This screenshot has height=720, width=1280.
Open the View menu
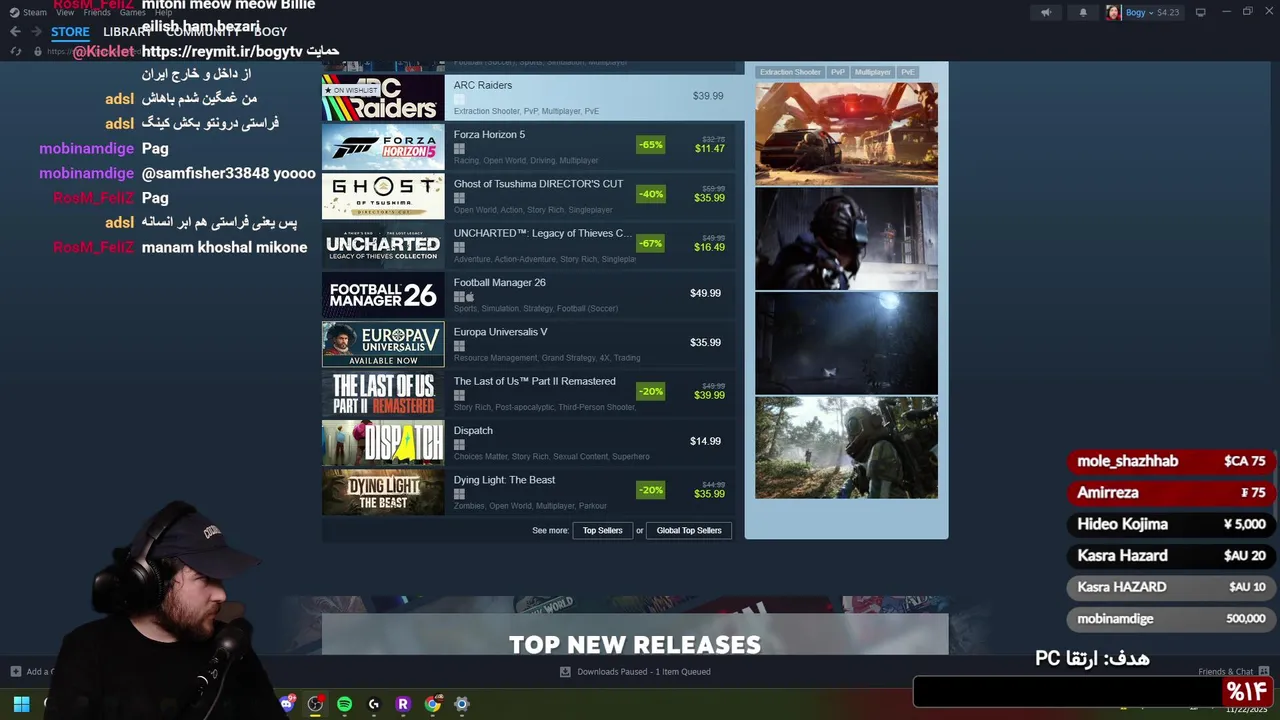tap(65, 12)
